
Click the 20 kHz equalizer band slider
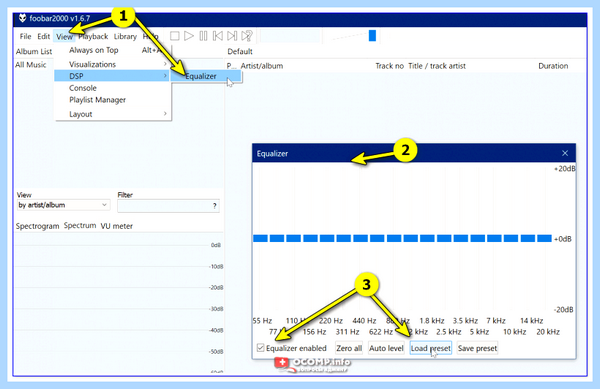[x=544, y=238]
